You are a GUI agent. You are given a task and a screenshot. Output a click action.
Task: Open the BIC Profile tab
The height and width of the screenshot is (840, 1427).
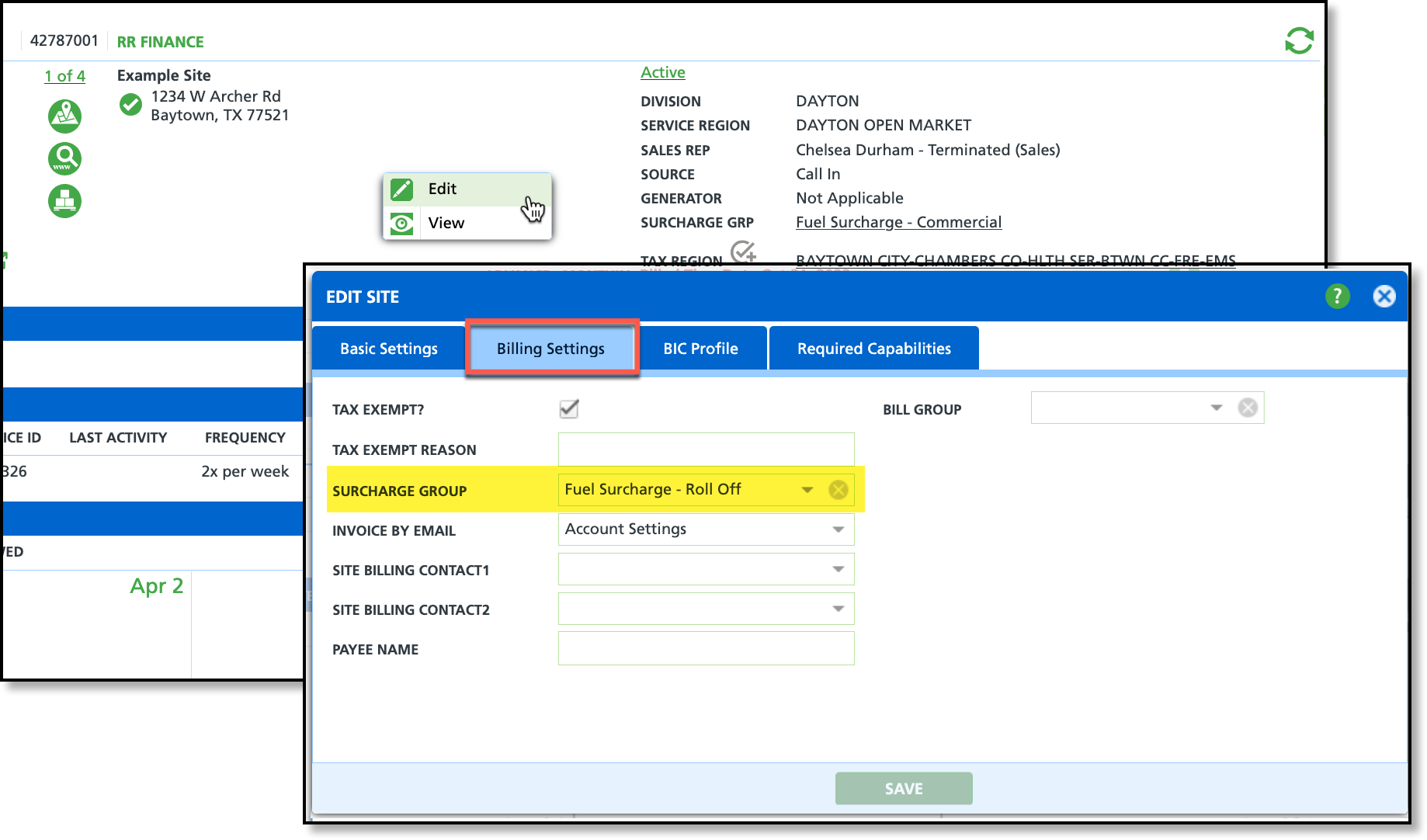click(x=701, y=349)
